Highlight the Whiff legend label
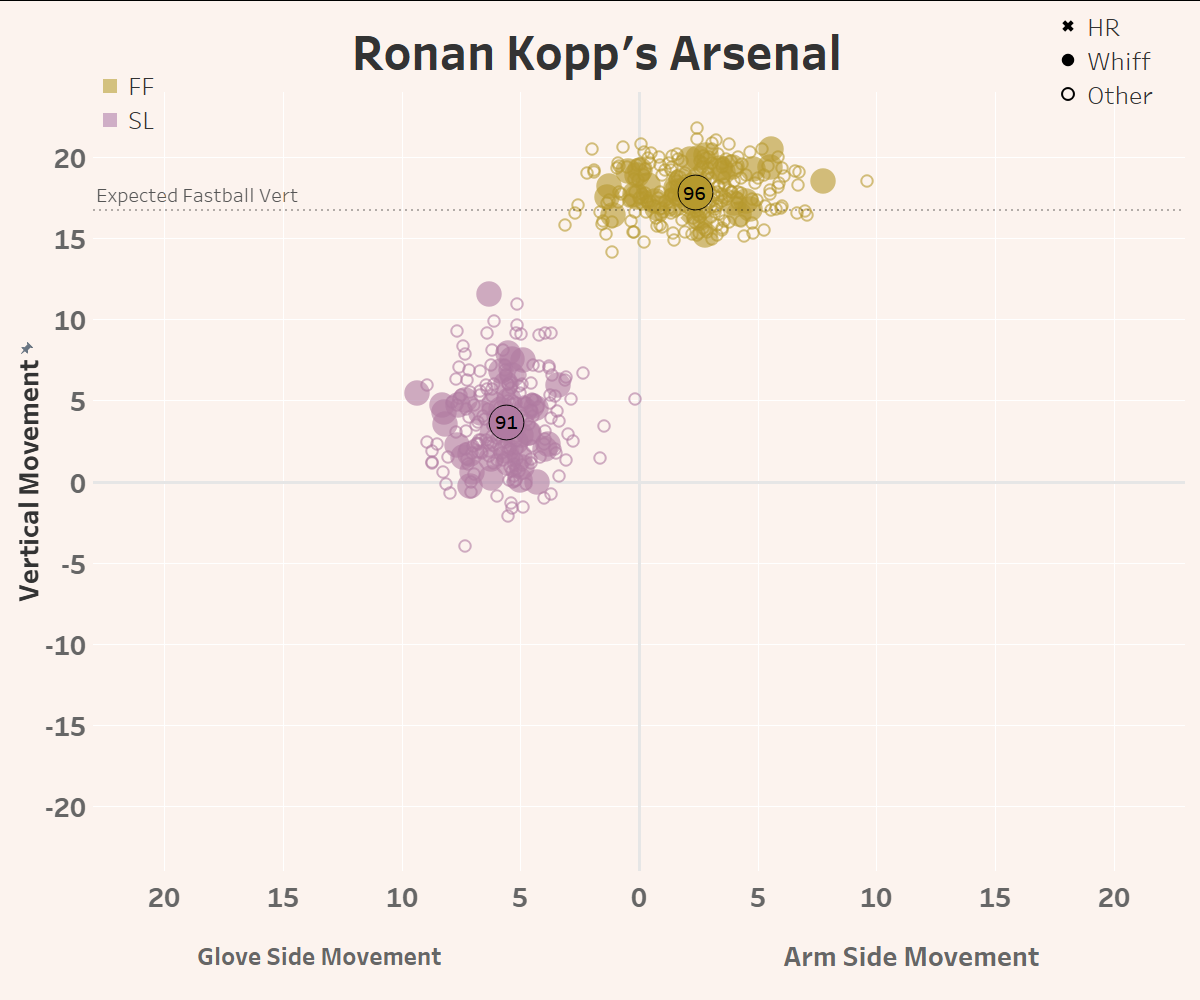This screenshot has height=1000, width=1200. 1119,61
